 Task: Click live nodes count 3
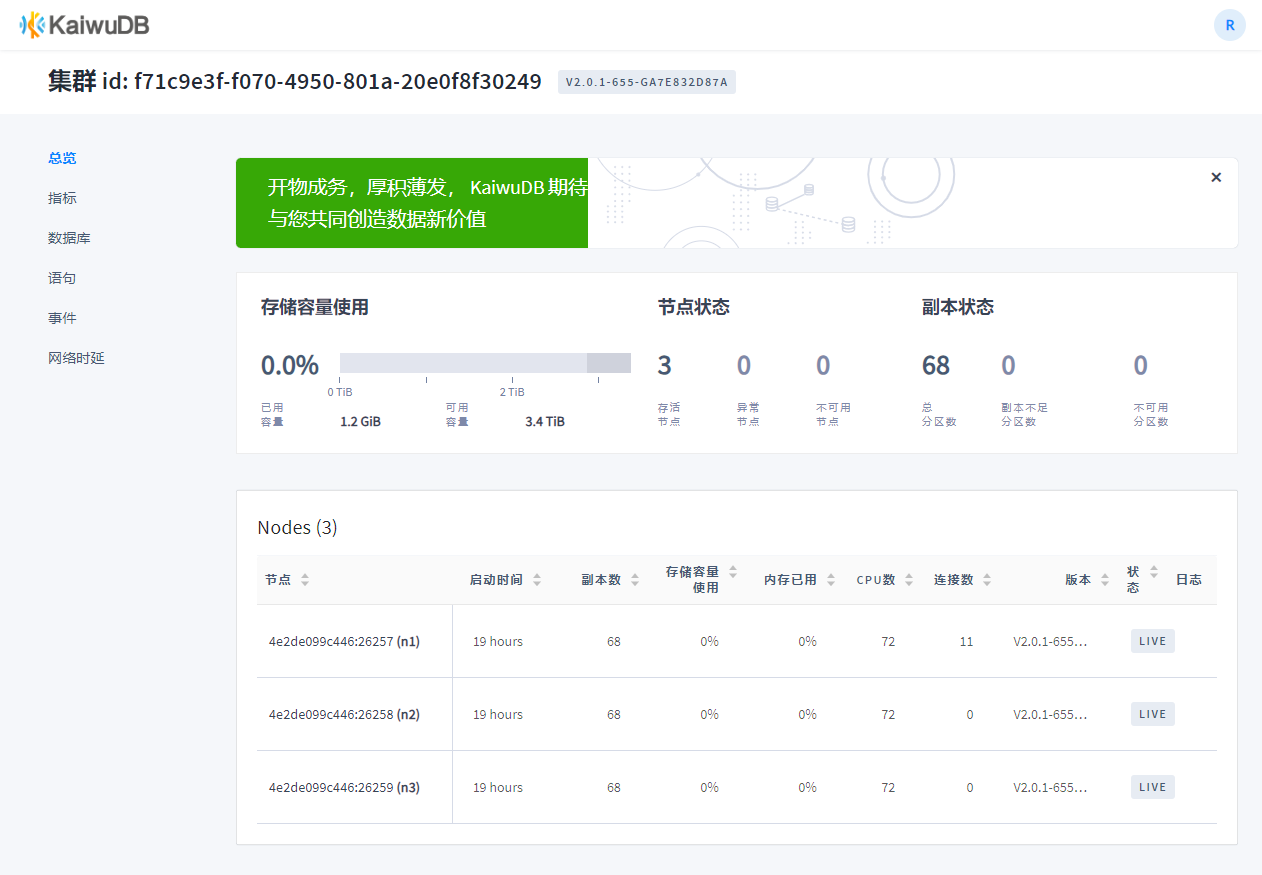(665, 365)
